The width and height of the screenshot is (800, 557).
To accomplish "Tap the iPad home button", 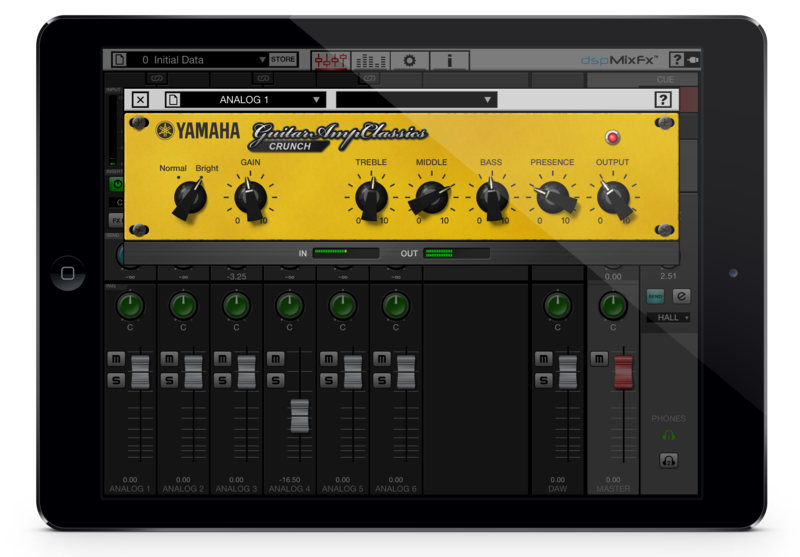I will point(67,273).
